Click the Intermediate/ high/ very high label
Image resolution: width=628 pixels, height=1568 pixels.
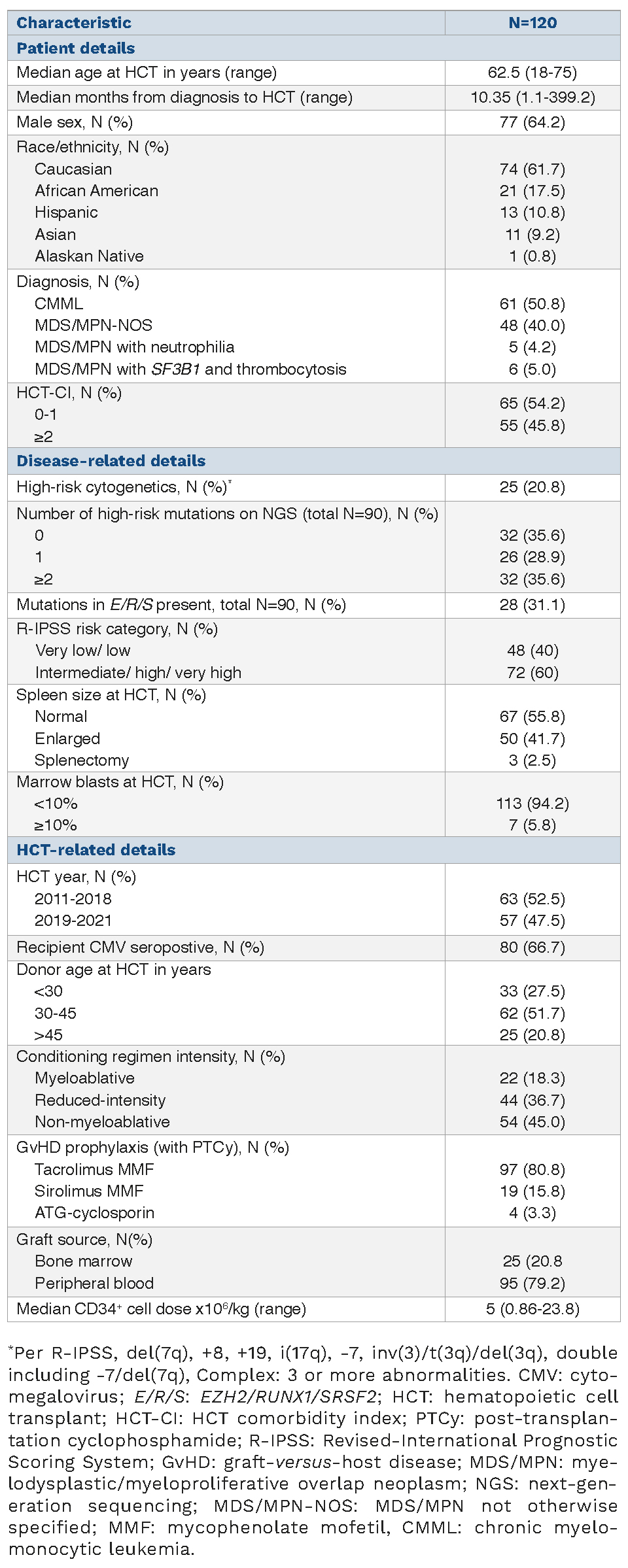pos(138,673)
